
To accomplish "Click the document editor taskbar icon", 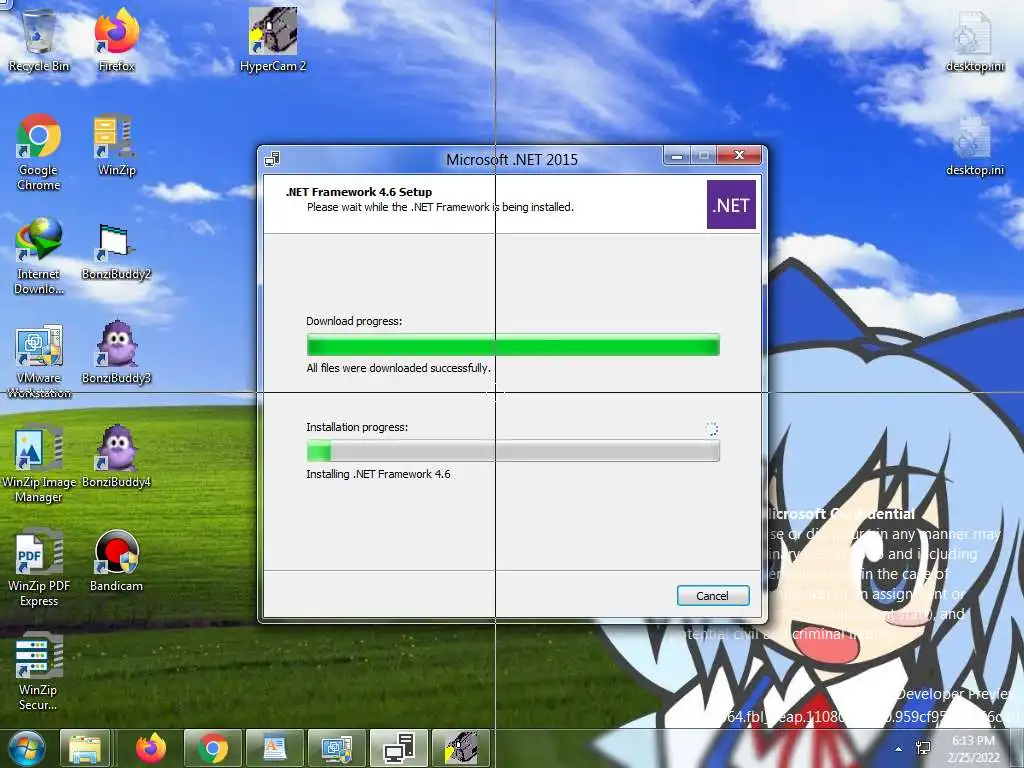I will [274, 748].
